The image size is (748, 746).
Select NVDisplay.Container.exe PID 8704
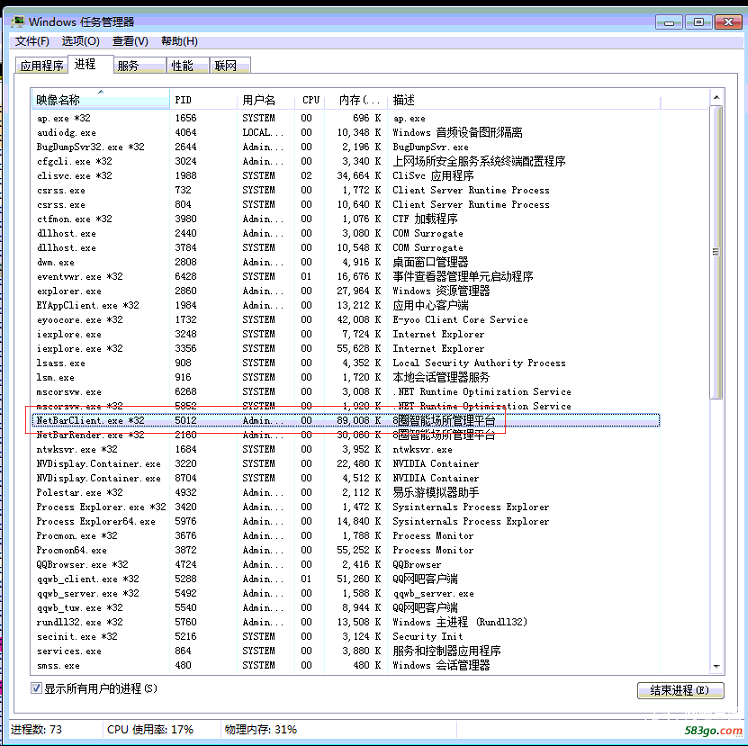click(346, 478)
